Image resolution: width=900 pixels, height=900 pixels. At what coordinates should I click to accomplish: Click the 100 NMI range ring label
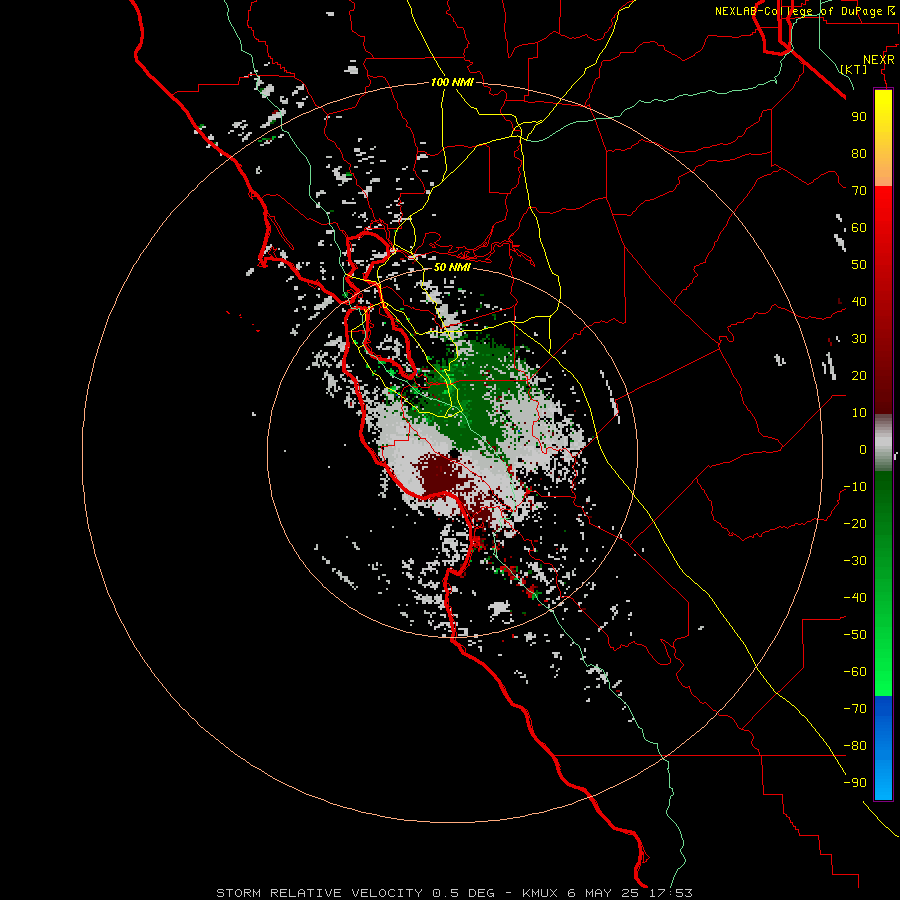452,82
